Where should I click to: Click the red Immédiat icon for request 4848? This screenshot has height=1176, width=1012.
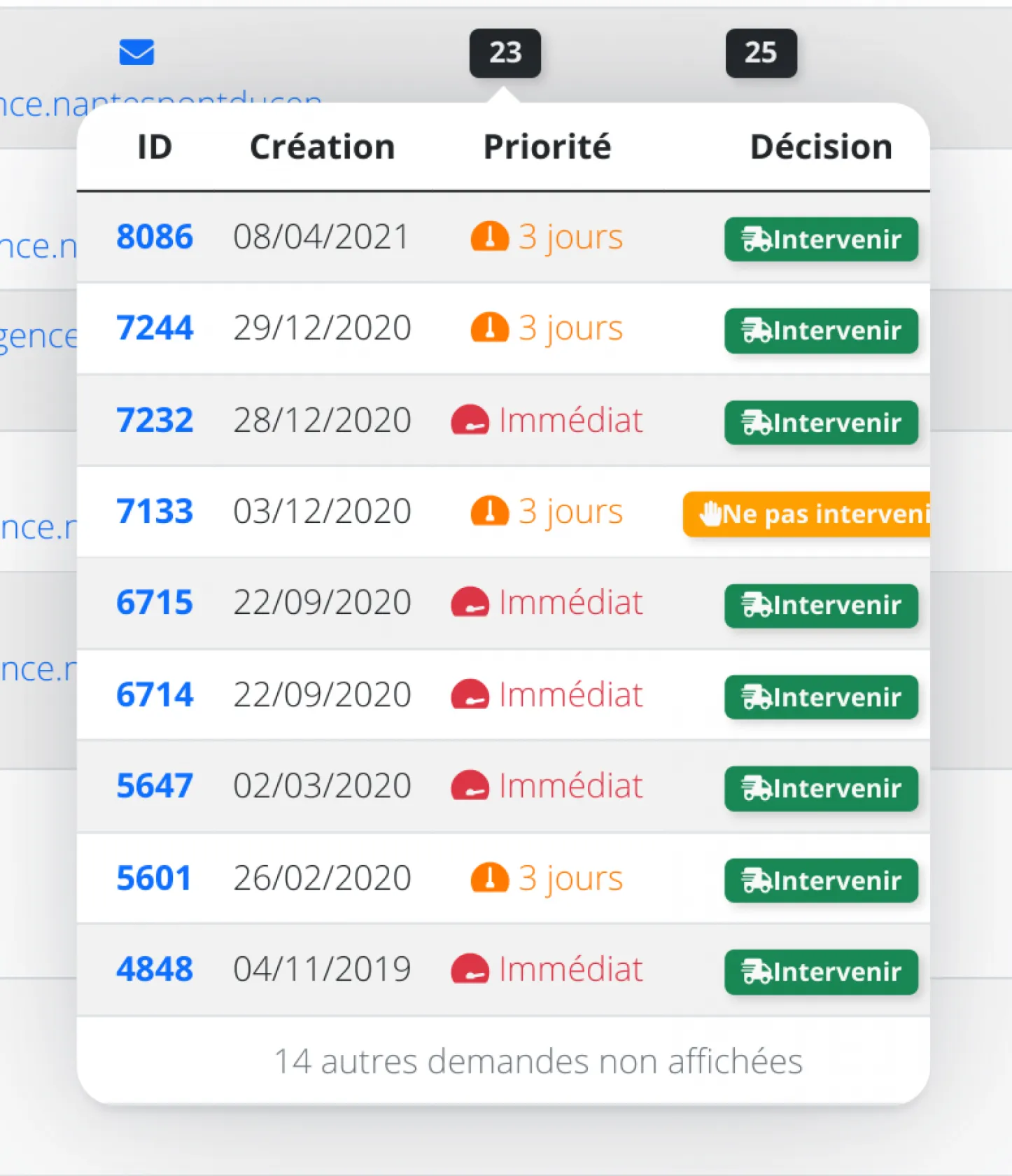coord(470,969)
